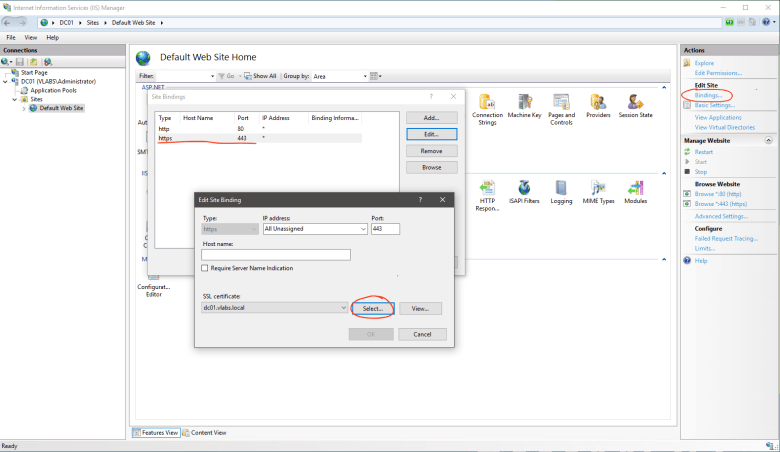Image resolution: width=780 pixels, height=452 pixels.
Task: Click the forward navigation arrow
Action: (x=22, y=22)
